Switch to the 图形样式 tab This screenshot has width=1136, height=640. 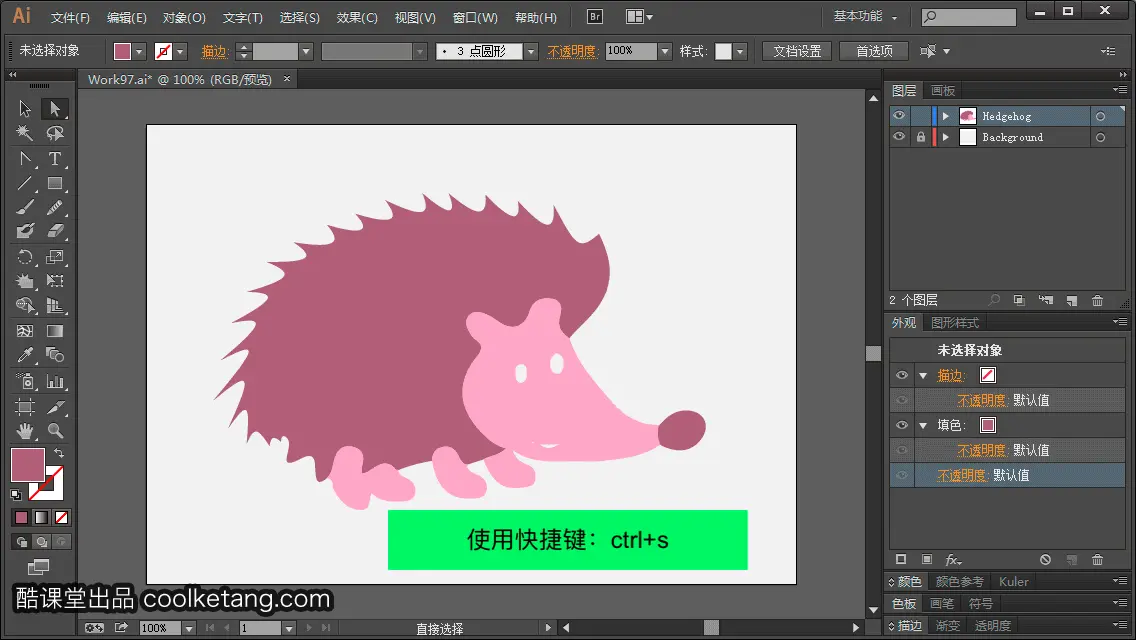(x=955, y=323)
